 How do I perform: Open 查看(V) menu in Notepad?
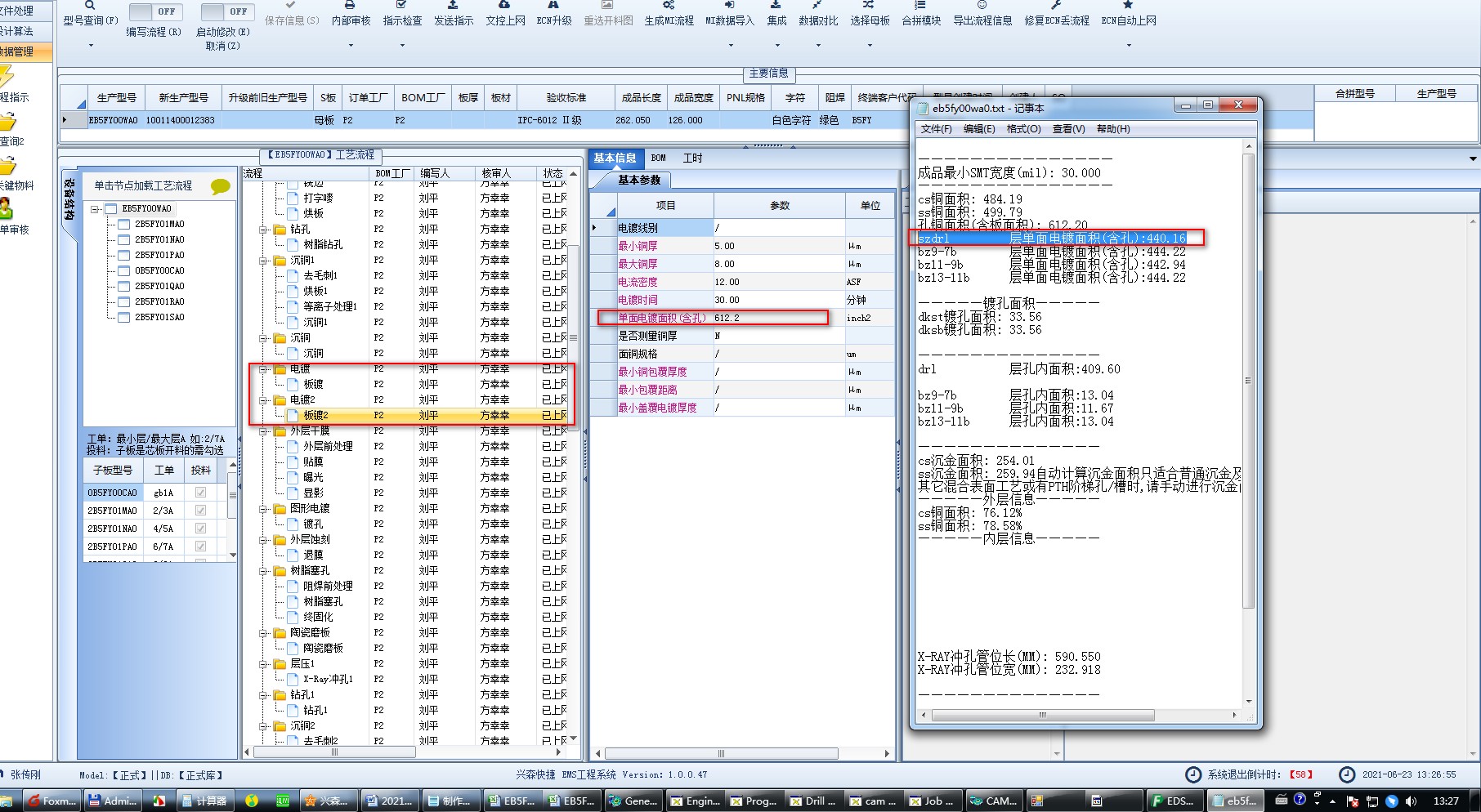pos(1068,129)
